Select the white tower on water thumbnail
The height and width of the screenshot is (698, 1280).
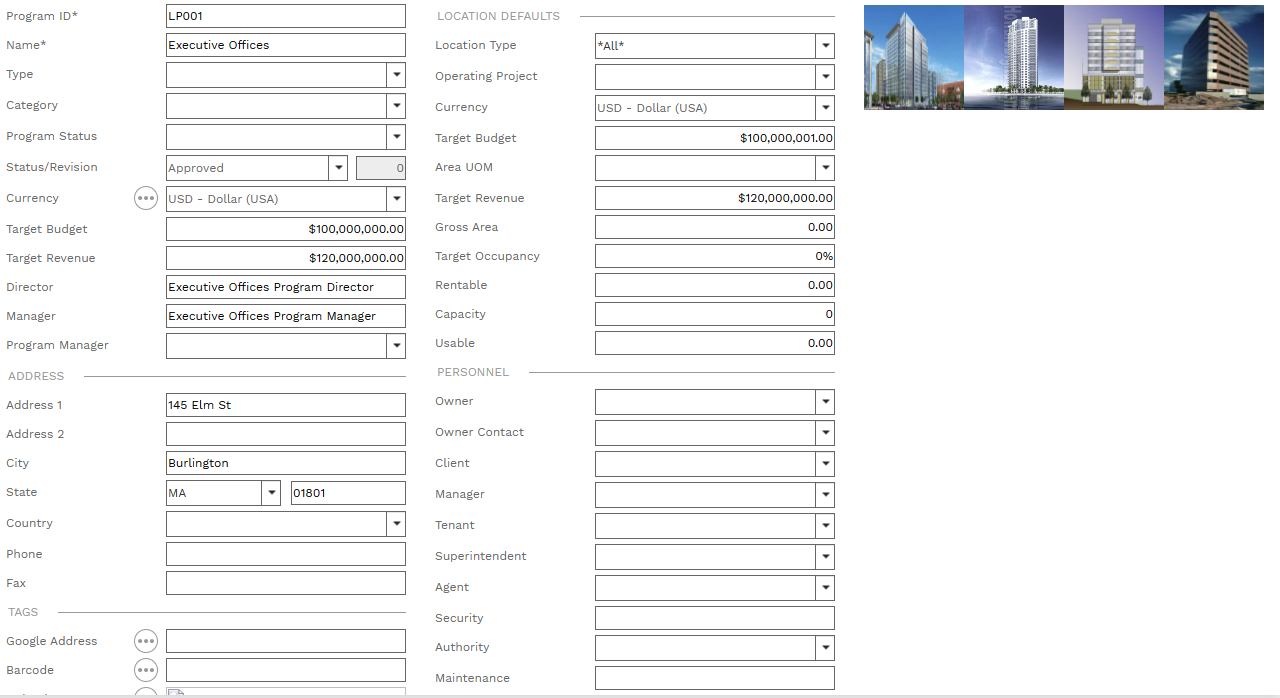pyautogui.click(x=1013, y=57)
